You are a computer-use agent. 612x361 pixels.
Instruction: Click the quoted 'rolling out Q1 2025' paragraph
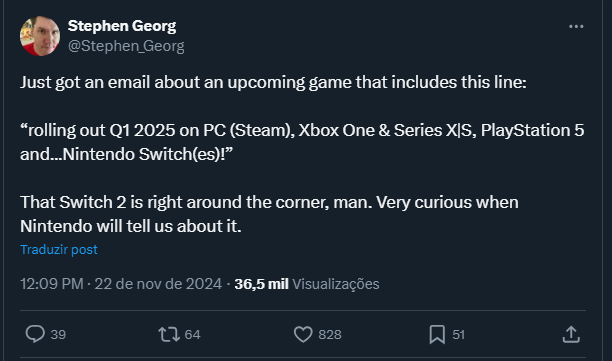point(302,142)
